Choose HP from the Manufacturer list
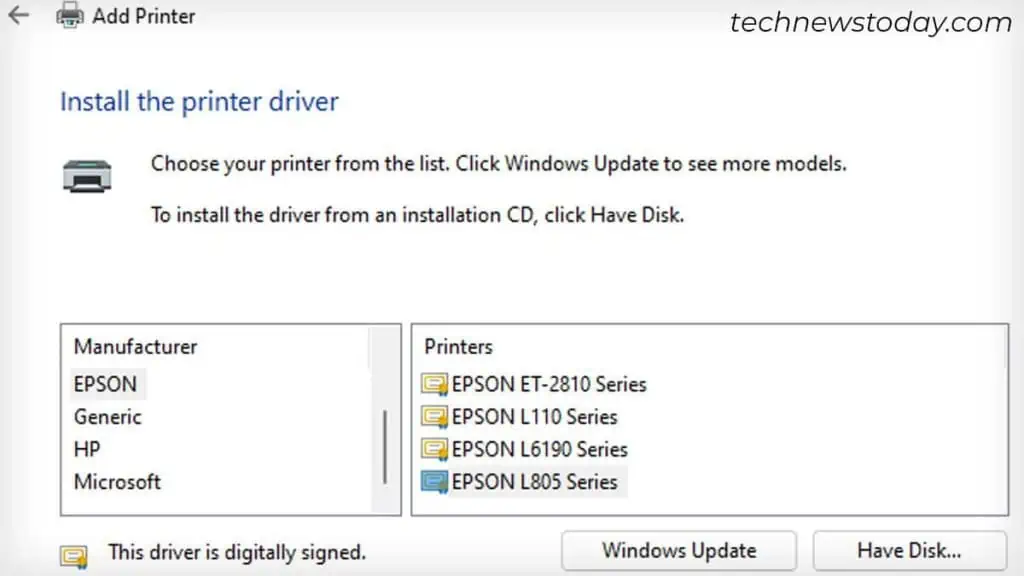 pos(87,450)
